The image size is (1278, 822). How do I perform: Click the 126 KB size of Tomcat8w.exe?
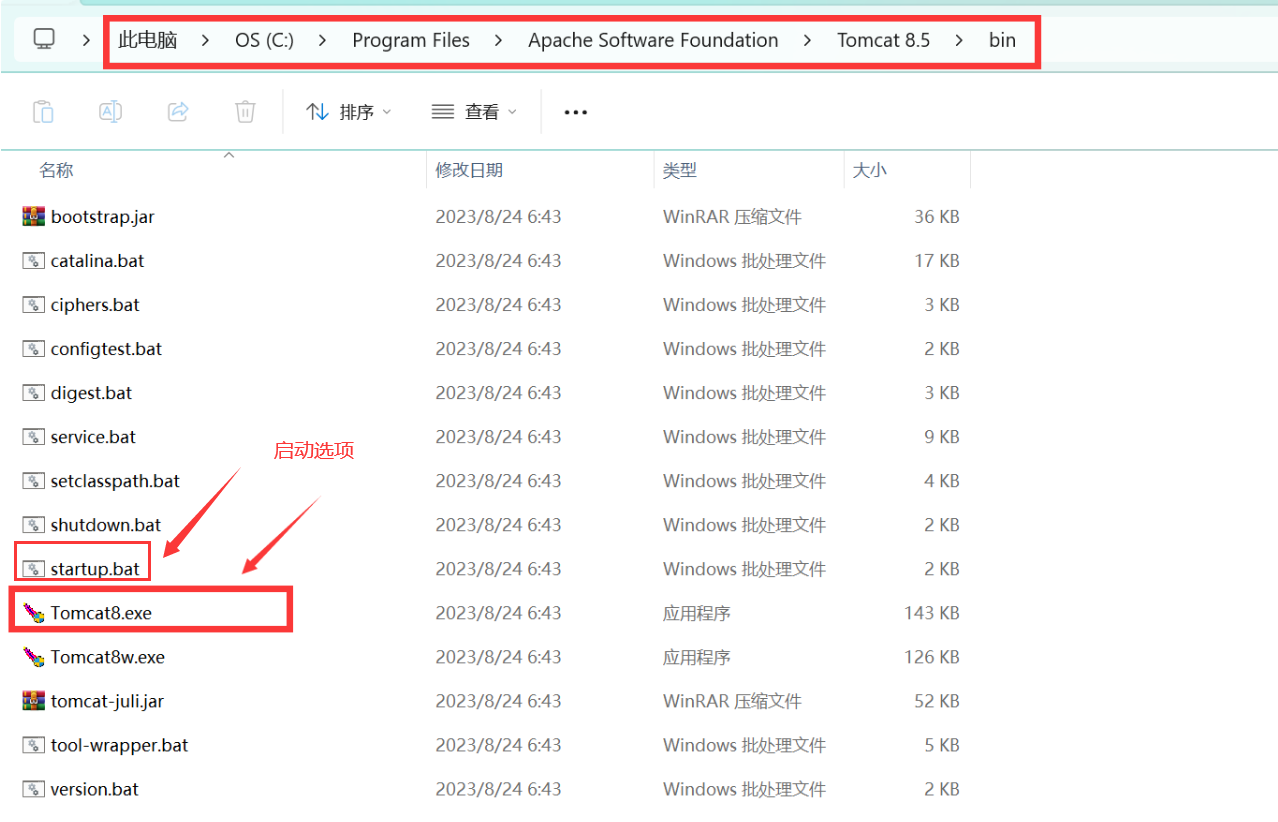[x=932, y=656]
